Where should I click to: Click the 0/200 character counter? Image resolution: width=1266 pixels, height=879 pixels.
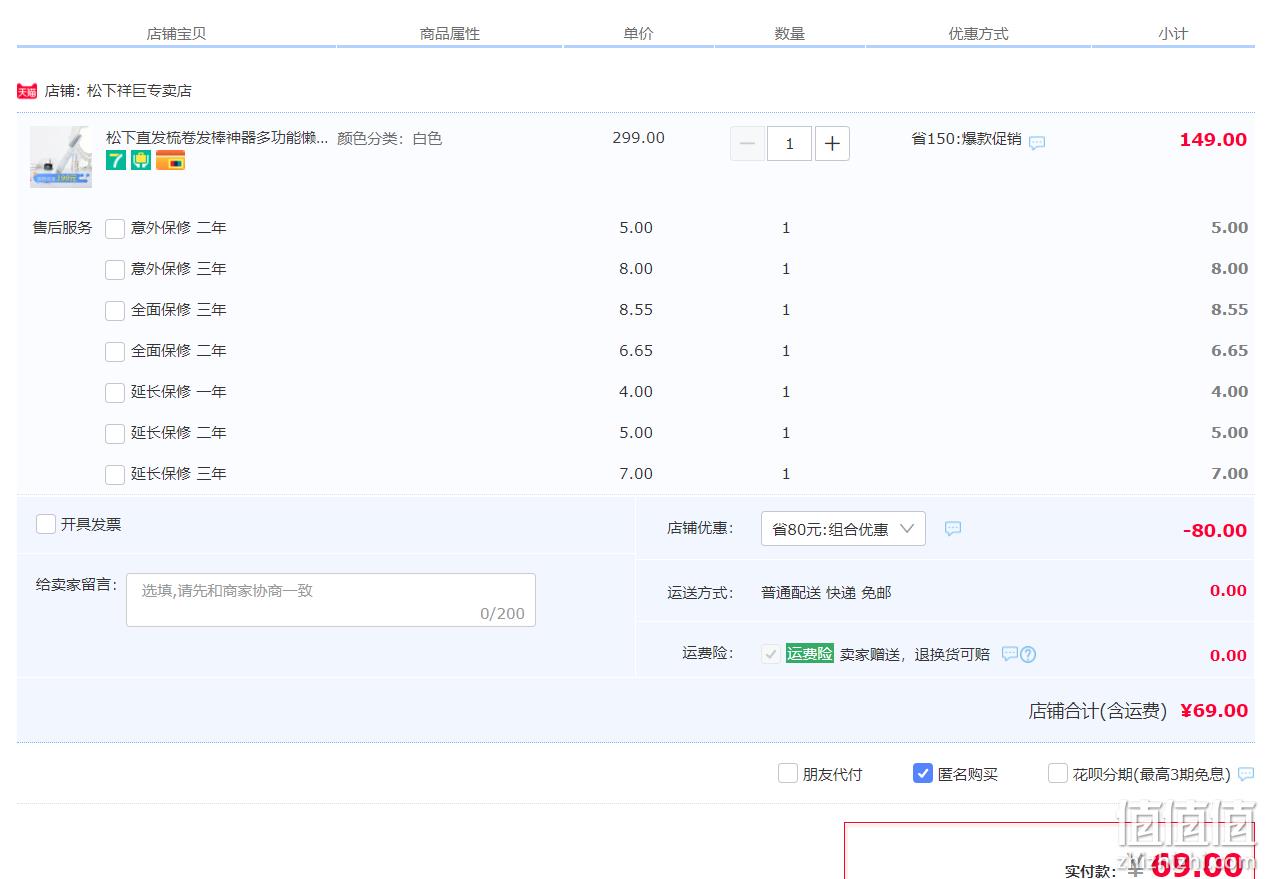pos(502,614)
